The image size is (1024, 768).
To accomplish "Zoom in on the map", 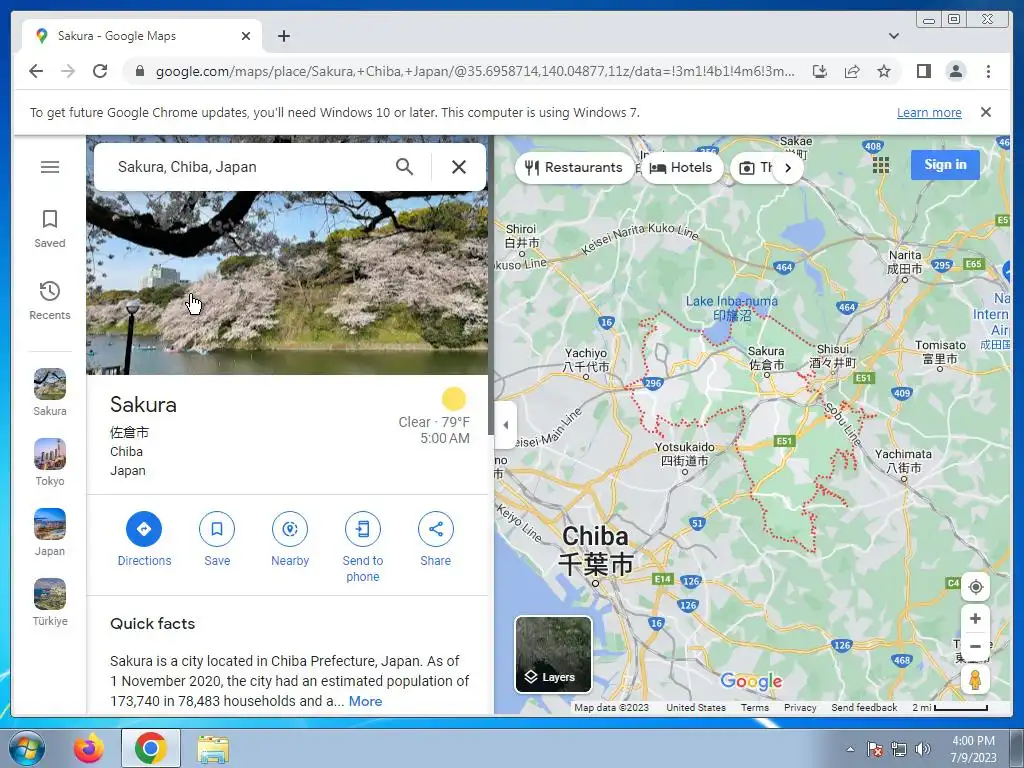I will pos(975,618).
